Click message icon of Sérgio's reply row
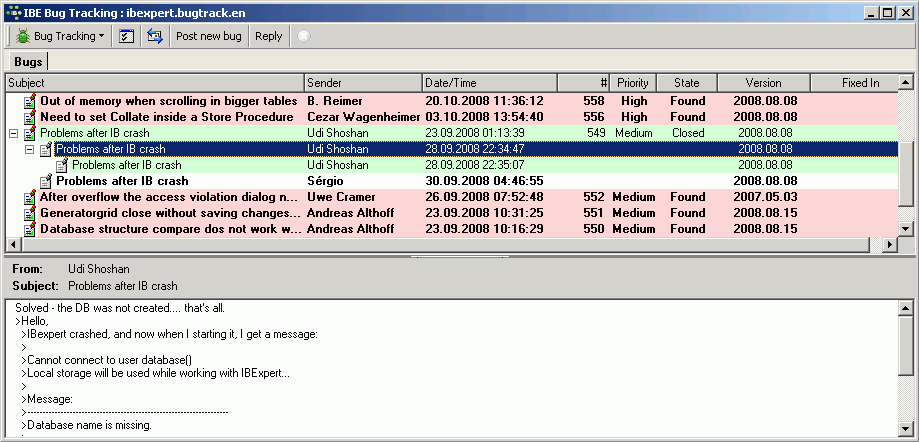The width and height of the screenshot is (919, 442). click(46, 181)
